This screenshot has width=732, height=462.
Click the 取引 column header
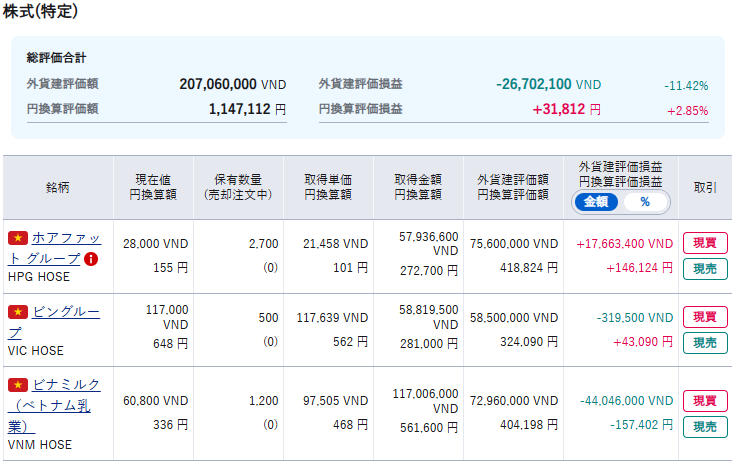pos(705,188)
